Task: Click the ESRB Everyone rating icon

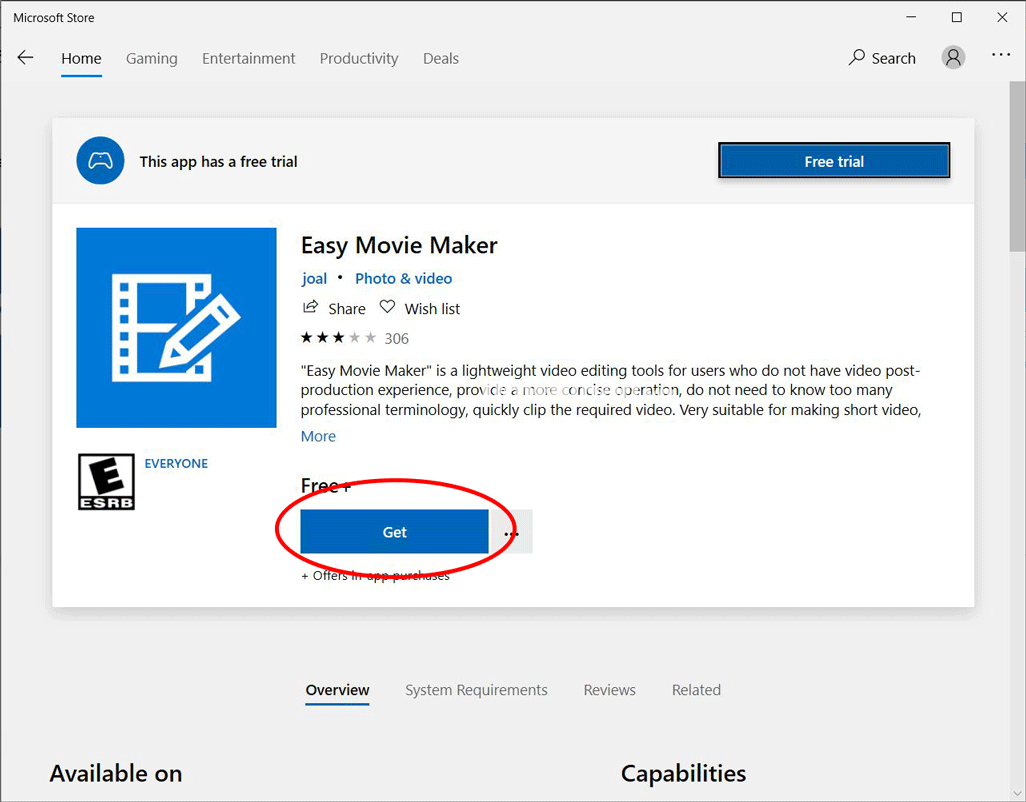Action: click(106, 481)
